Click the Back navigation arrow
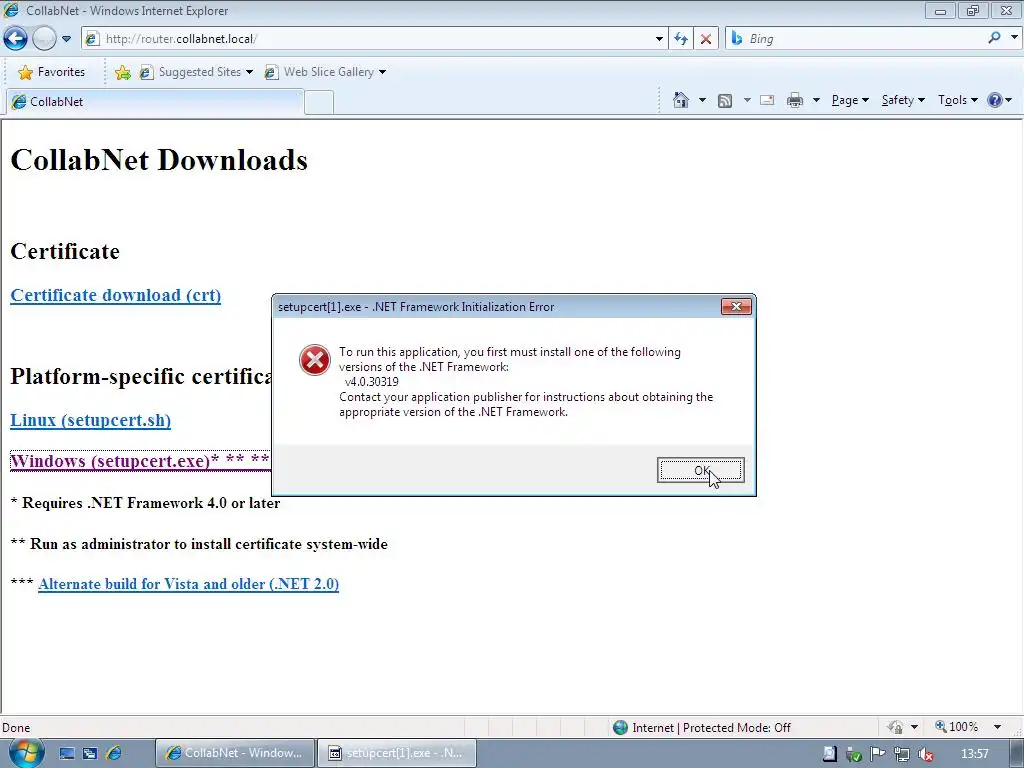This screenshot has width=1024, height=768. point(15,39)
